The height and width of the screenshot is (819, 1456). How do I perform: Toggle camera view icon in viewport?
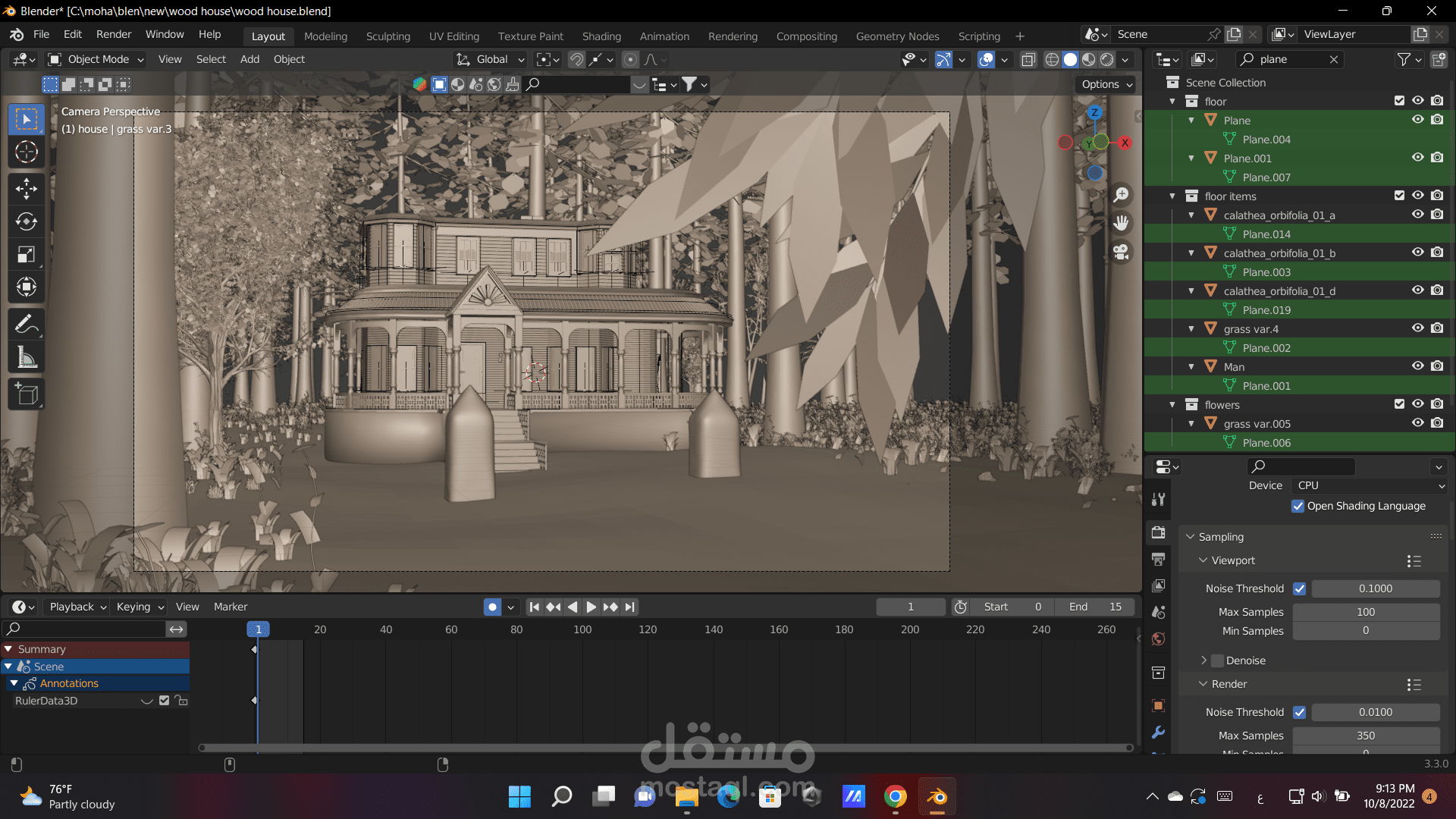tap(1121, 252)
